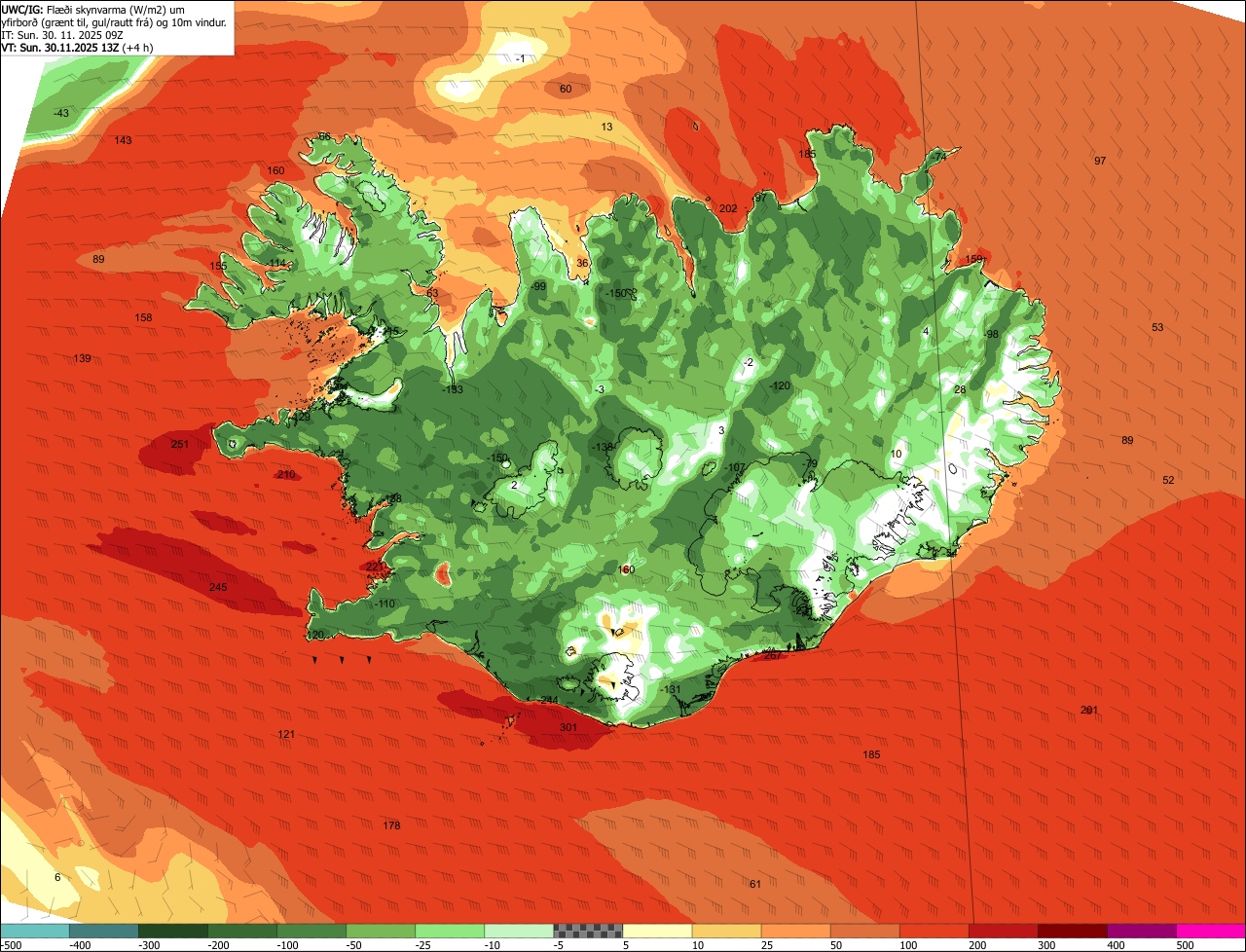Click the legend swatch between 10 and 25
Viewport: 1246px width, 952px height.
pos(726,931)
